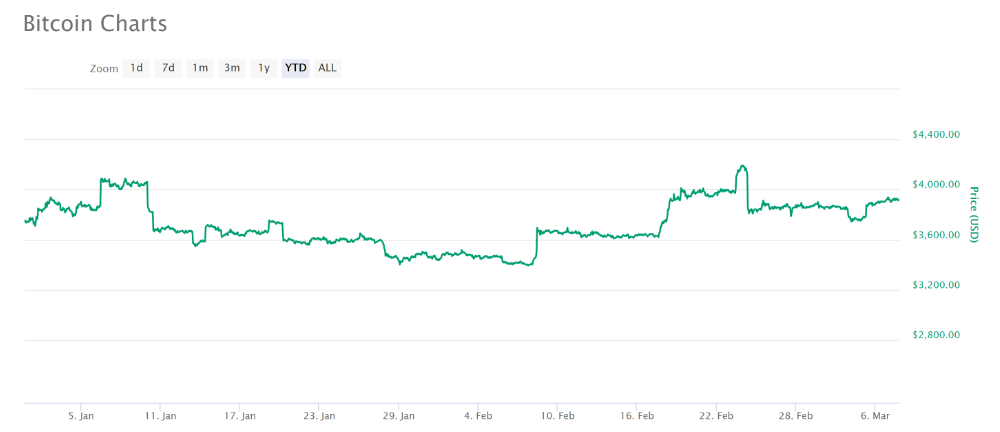Select the $4,000.00 axis label
The height and width of the screenshot is (432, 1000).
[936, 185]
